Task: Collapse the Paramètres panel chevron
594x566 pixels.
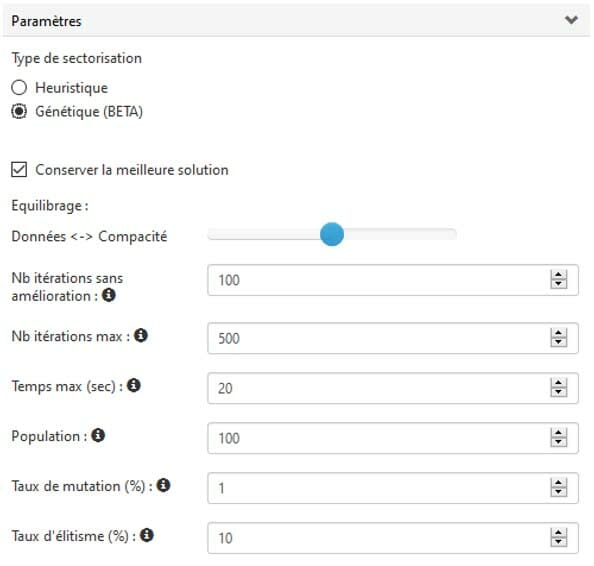Action: [x=571, y=20]
